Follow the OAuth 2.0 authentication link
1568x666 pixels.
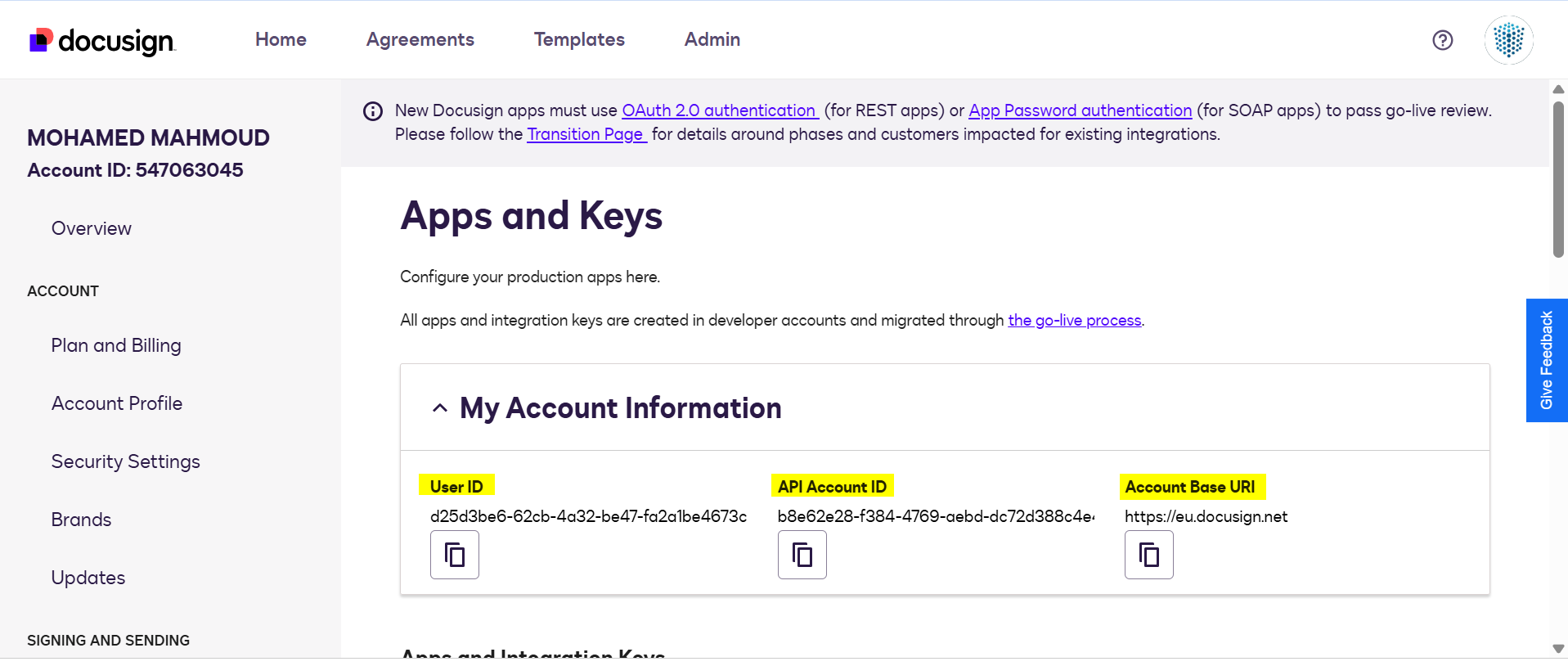pyautogui.click(x=719, y=110)
